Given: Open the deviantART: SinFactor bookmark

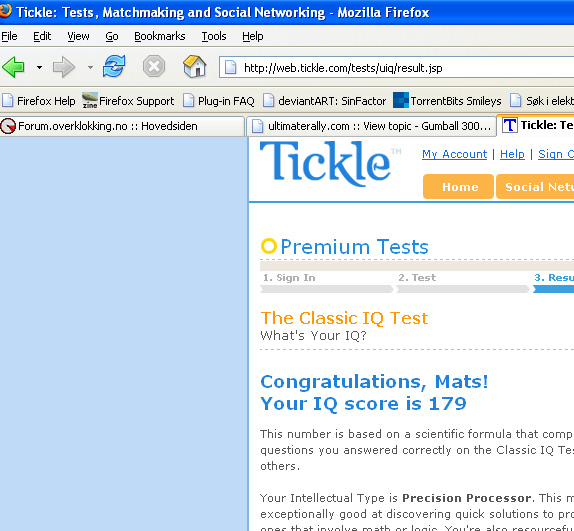Looking at the screenshot, I should 325,101.
